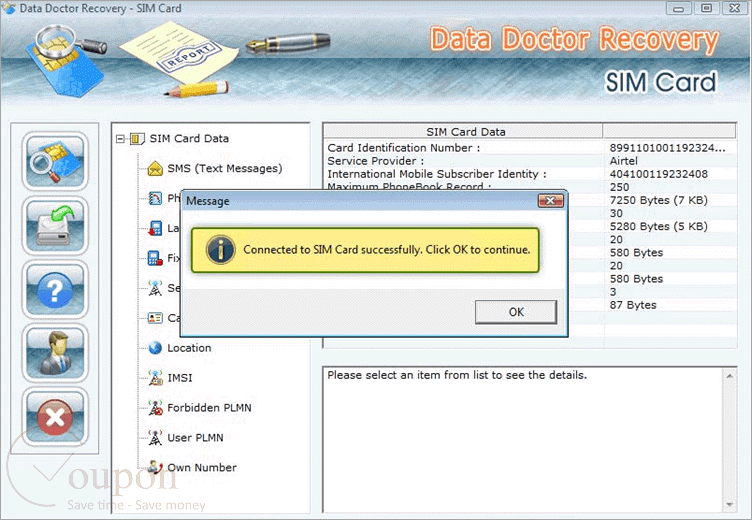The width and height of the screenshot is (752, 520).
Task: Select SMS (Text Messages) tree item
Action: coord(224,168)
